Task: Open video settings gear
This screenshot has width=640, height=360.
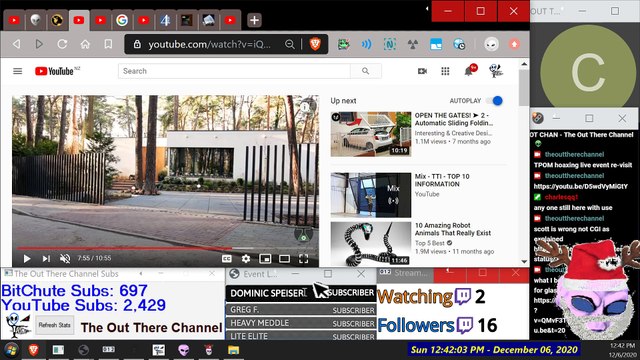Action: 246,259
